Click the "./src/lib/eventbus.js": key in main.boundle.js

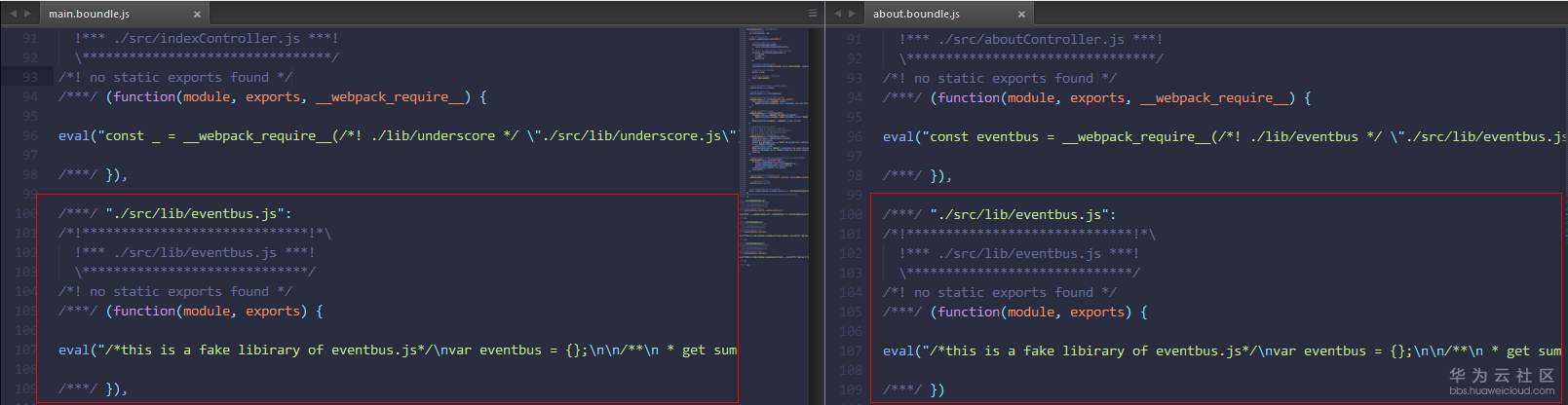(x=199, y=213)
